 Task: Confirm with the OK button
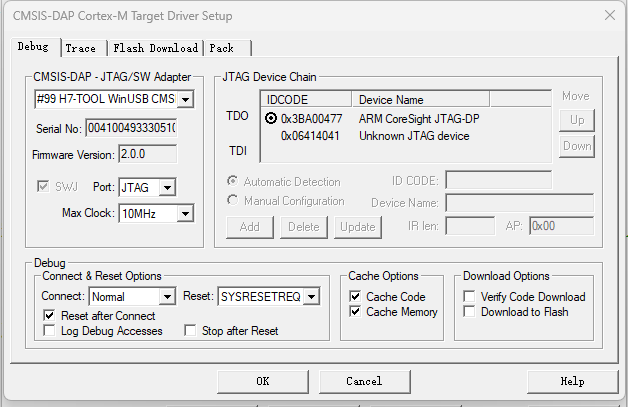(x=263, y=381)
